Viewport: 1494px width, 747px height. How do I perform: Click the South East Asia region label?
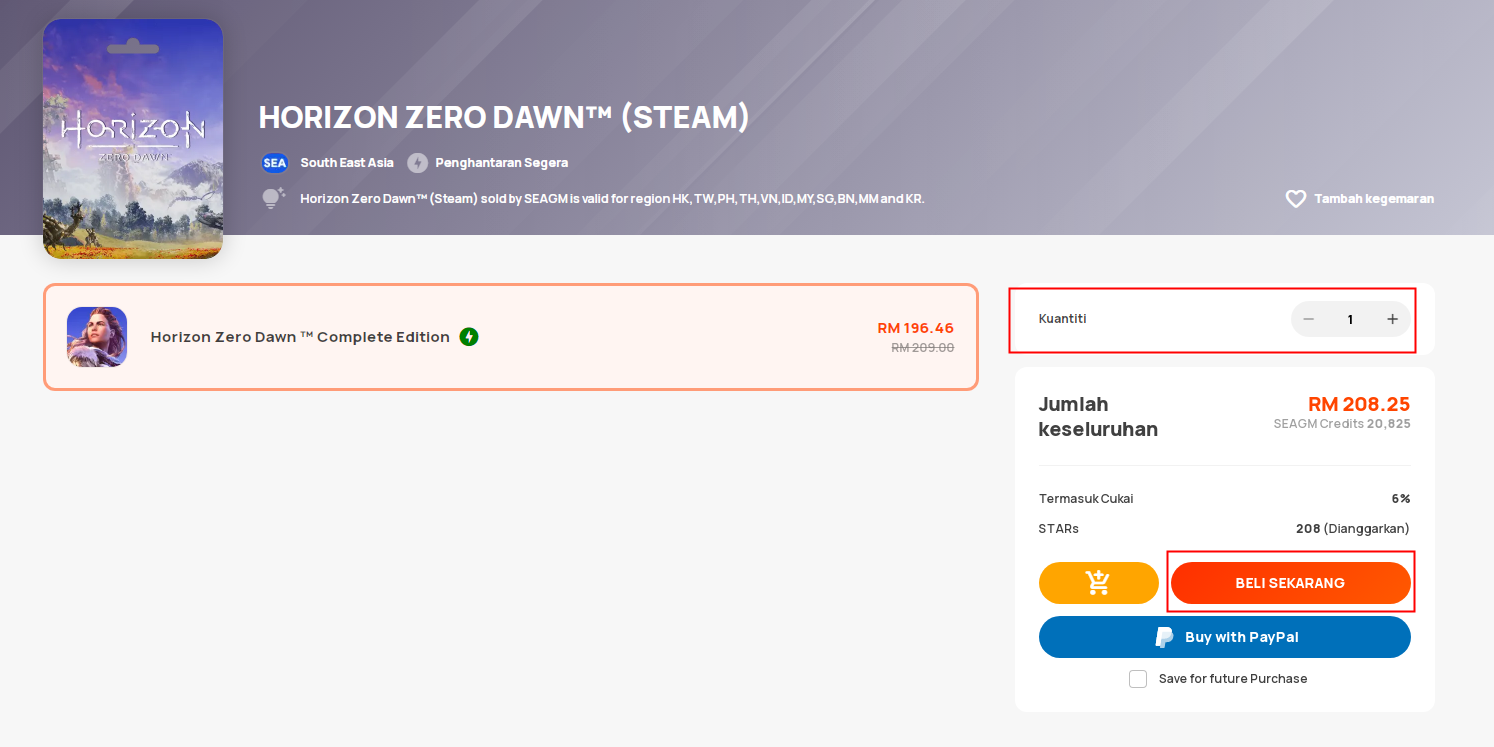347,163
